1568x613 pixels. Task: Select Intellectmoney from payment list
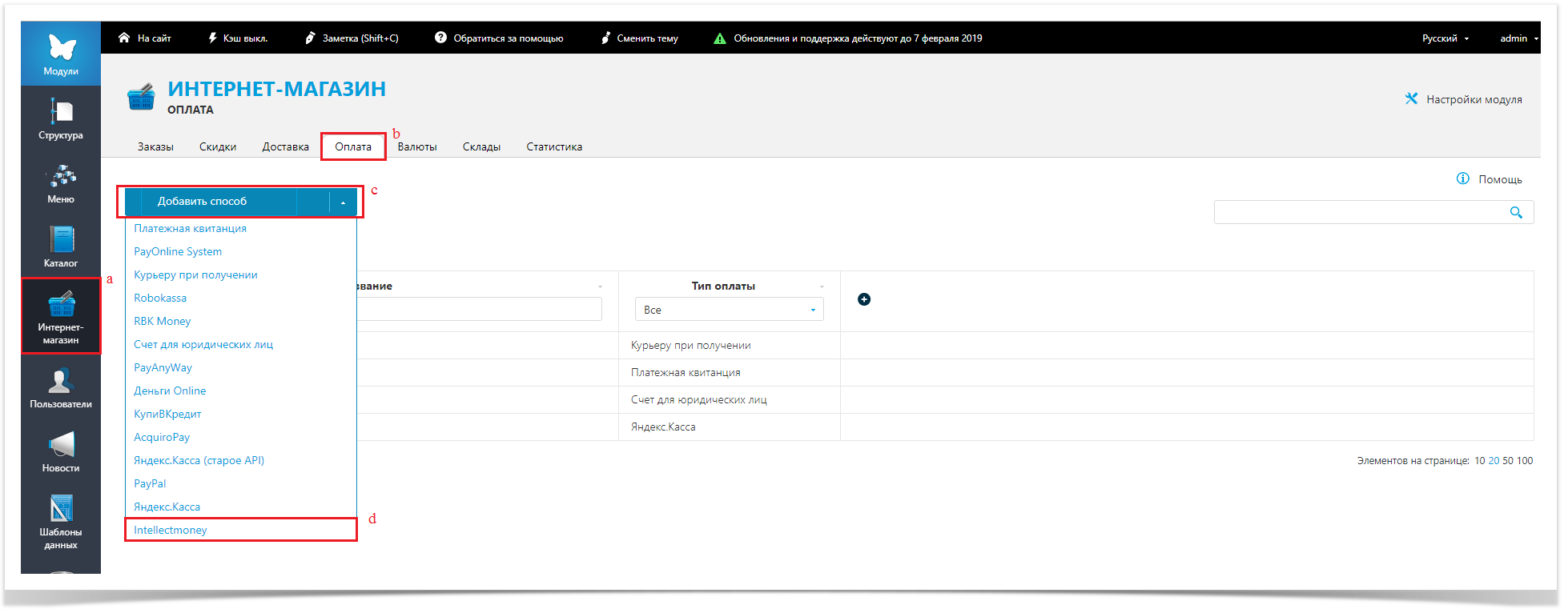click(x=171, y=530)
